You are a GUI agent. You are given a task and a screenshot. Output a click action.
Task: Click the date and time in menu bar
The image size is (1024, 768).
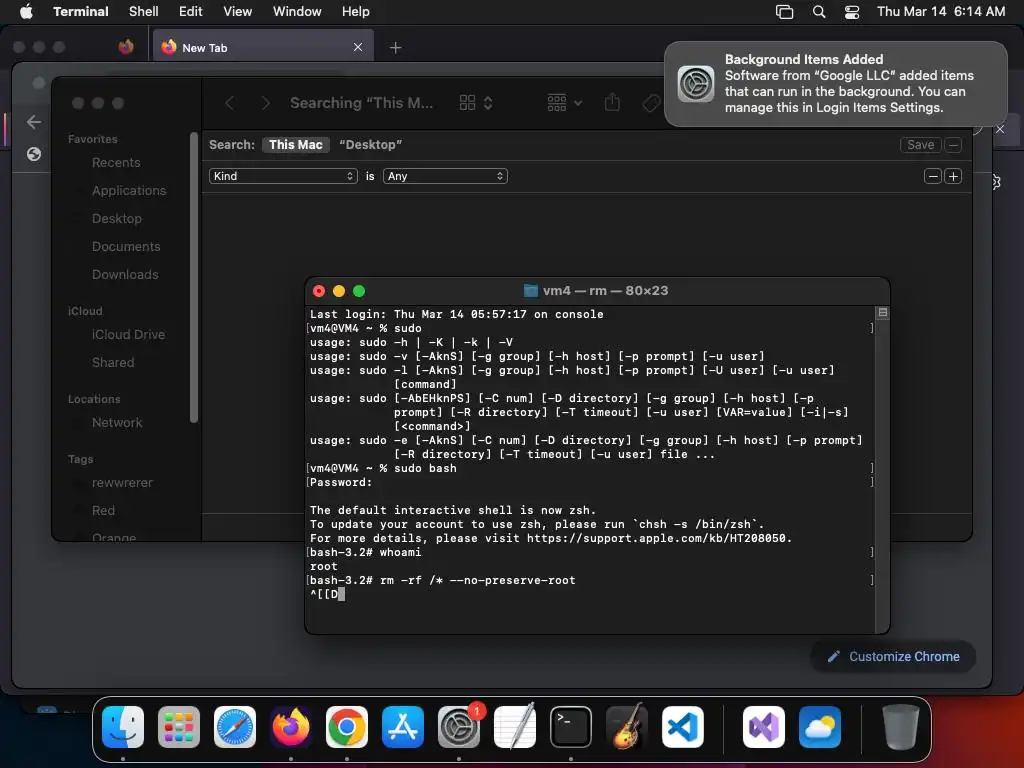point(941,12)
